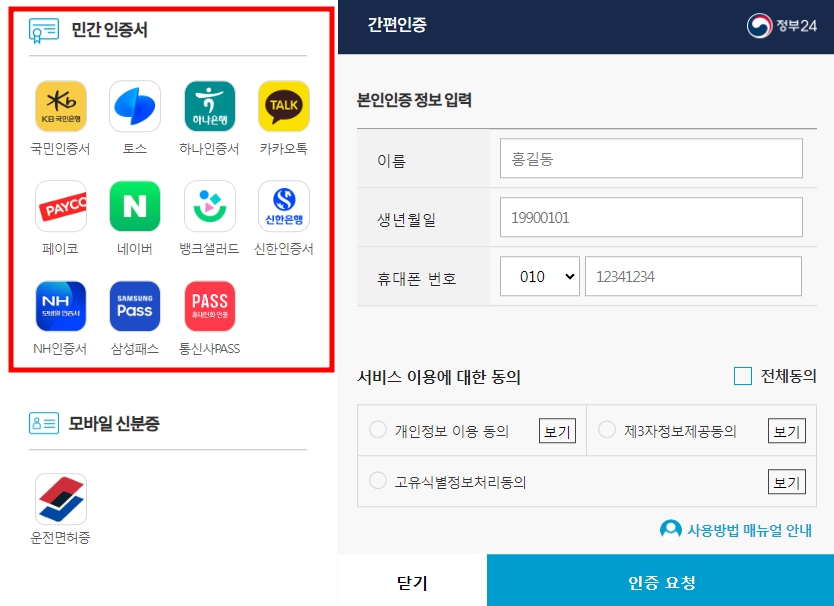
Task: Select the 개인정보 이용 동의 radio button
Action: (x=378, y=429)
